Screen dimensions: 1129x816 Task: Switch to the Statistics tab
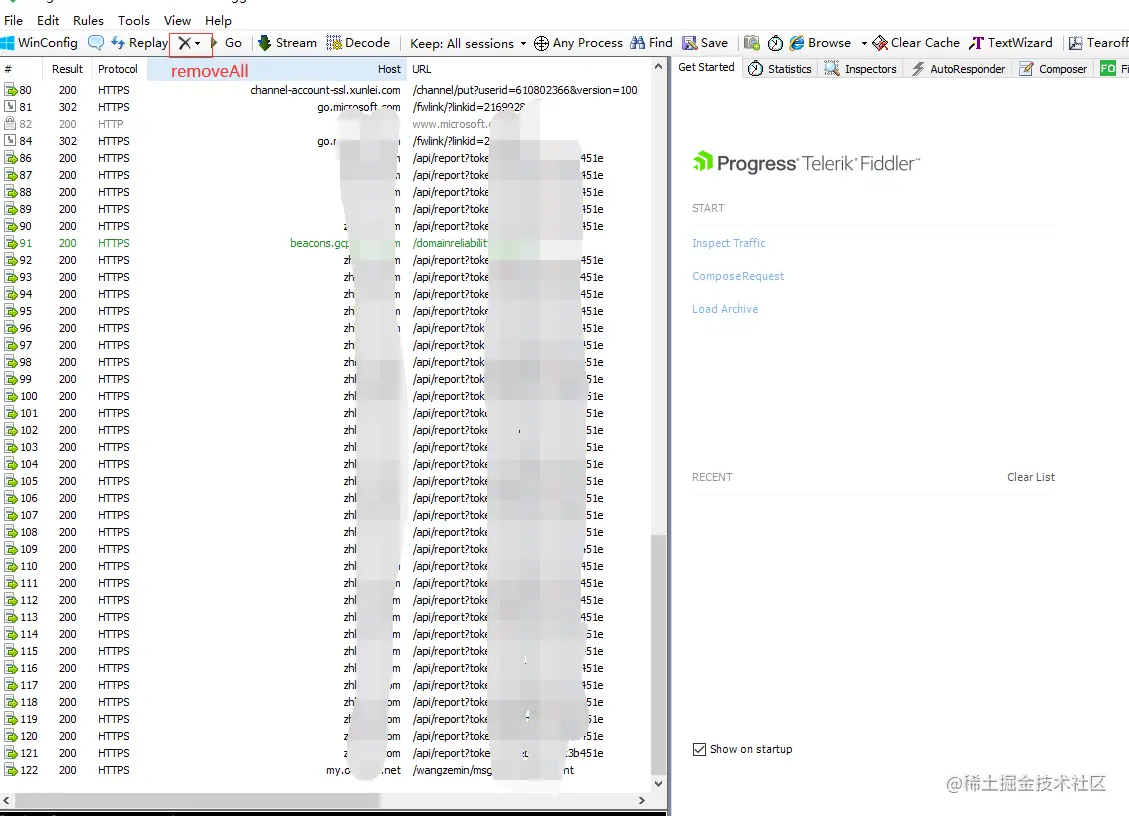tap(780, 68)
